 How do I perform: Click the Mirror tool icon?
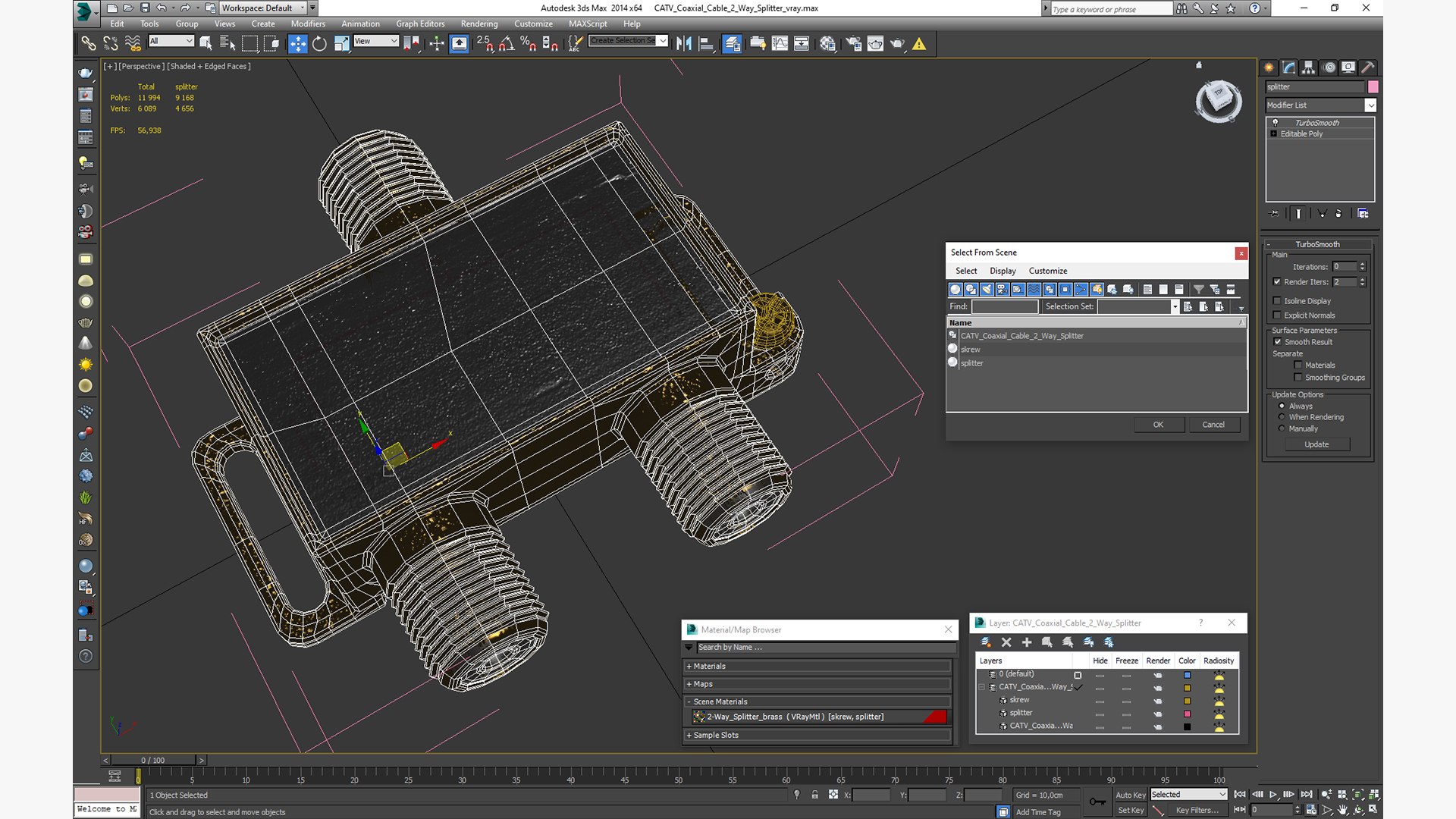point(683,44)
